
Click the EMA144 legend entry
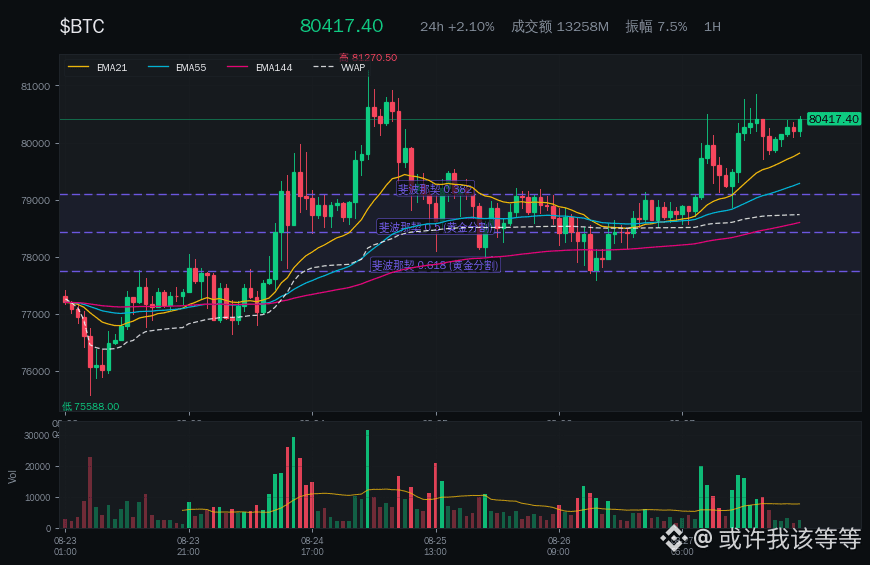[260, 68]
